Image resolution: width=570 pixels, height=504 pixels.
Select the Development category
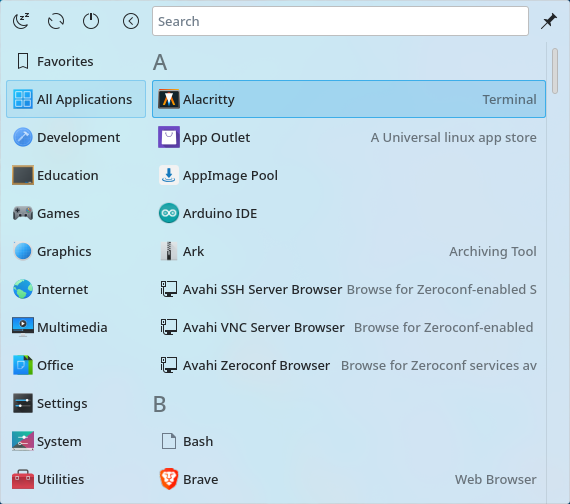tap(76, 137)
